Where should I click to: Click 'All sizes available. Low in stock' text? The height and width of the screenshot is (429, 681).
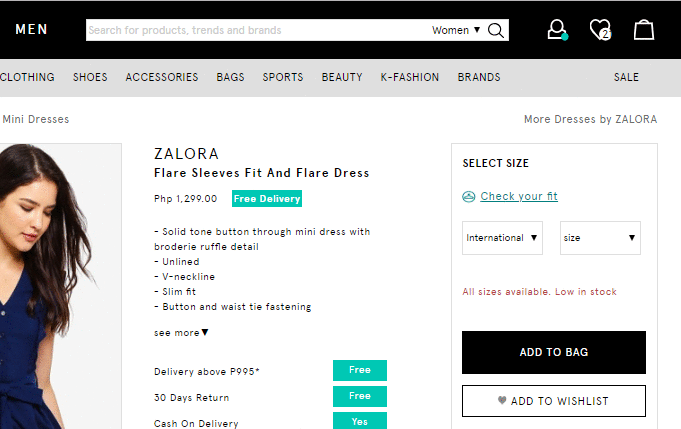(539, 292)
